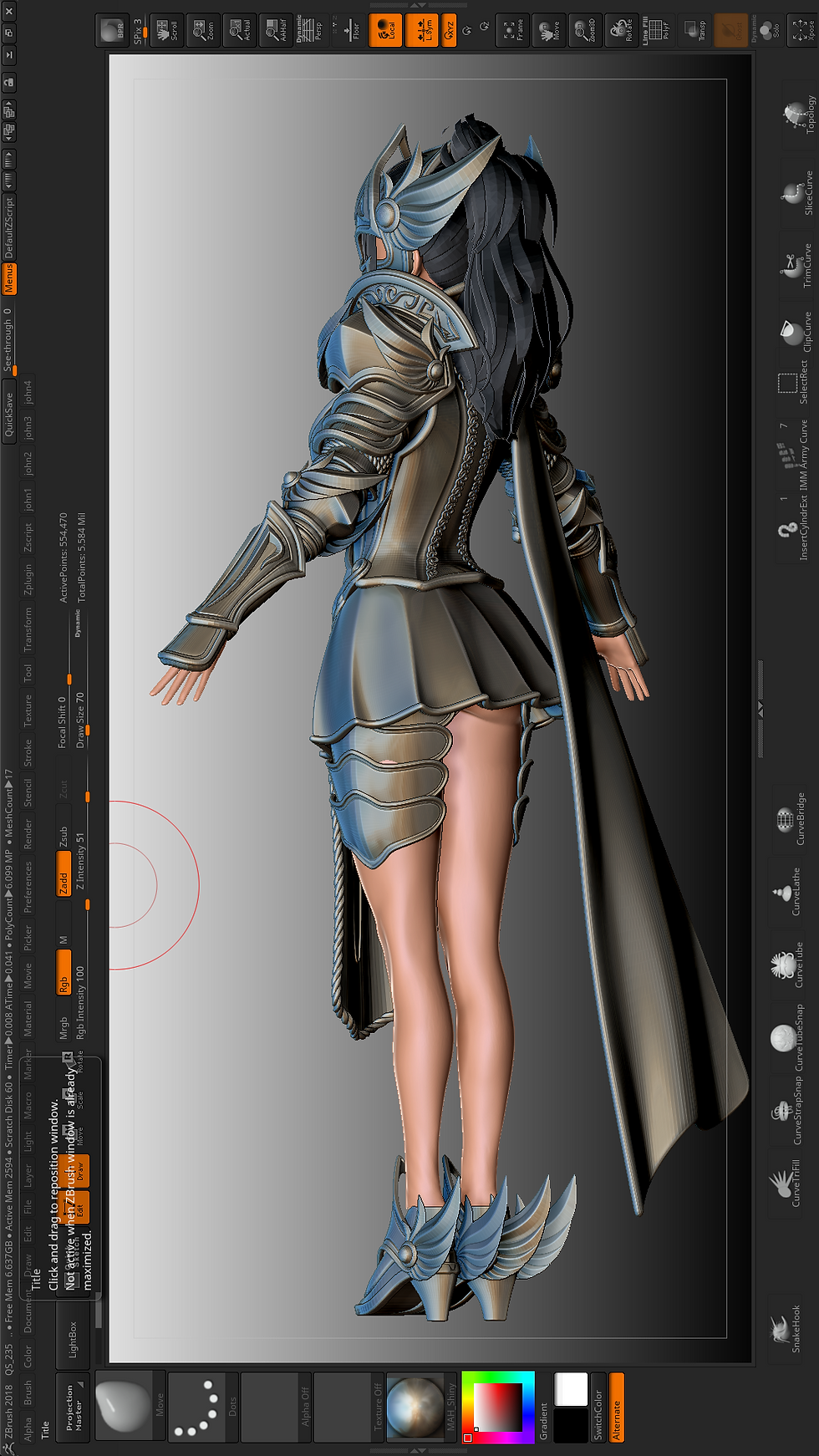This screenshot has width=819, height=1456.
Task: Toggle XYZ rotation mode
Action: tap(450, 31)
